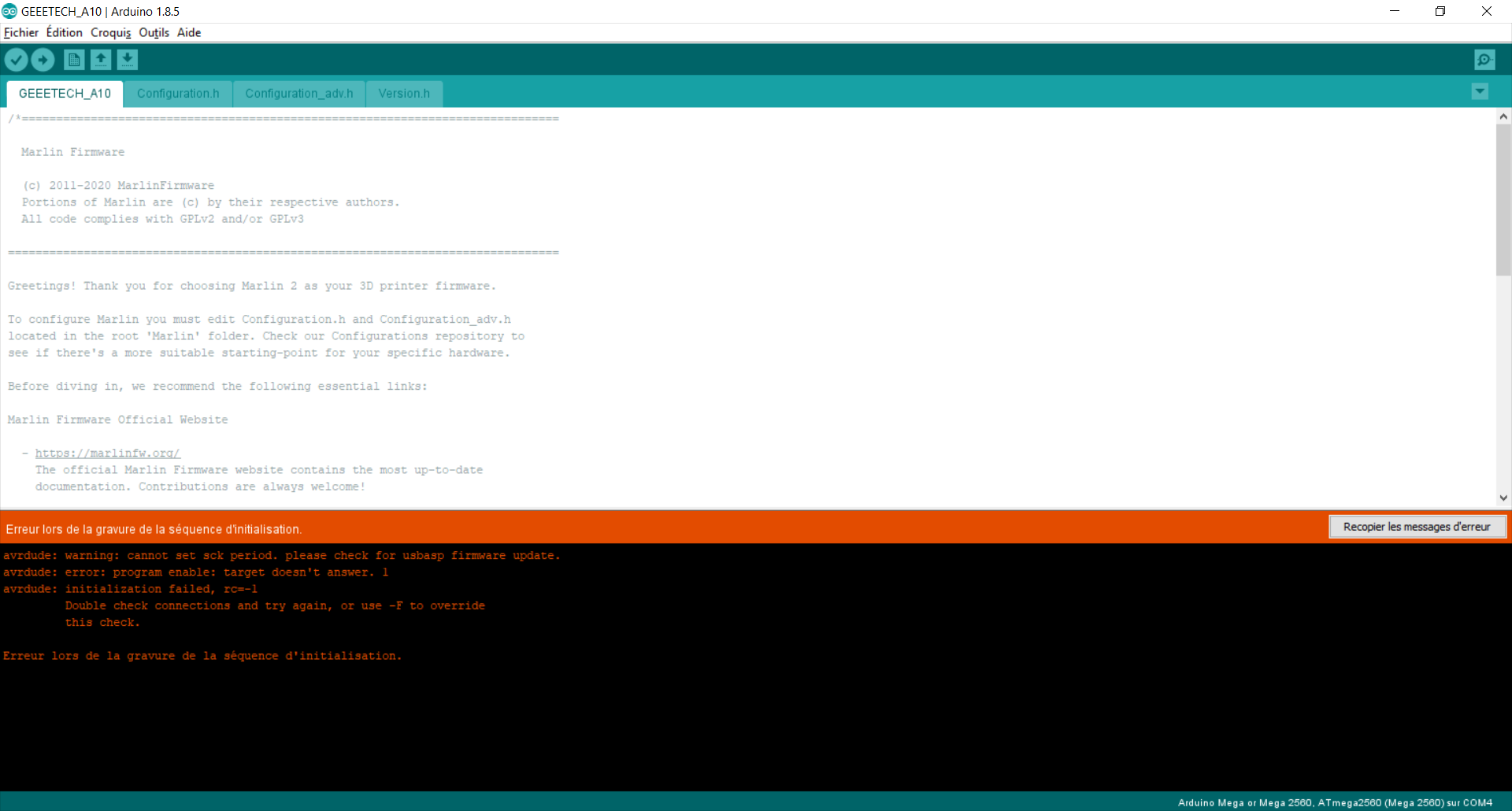Click the Arduino logo in title bar
The height and width of the screenshot is (811, 1512).
(x=9, y=11)
